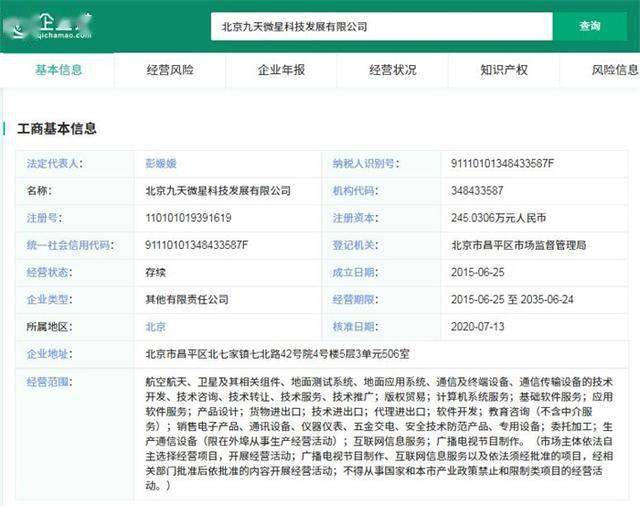Open the 基本信息 tab
Viewport: 640px width, 506px height.
pos(58,70)
